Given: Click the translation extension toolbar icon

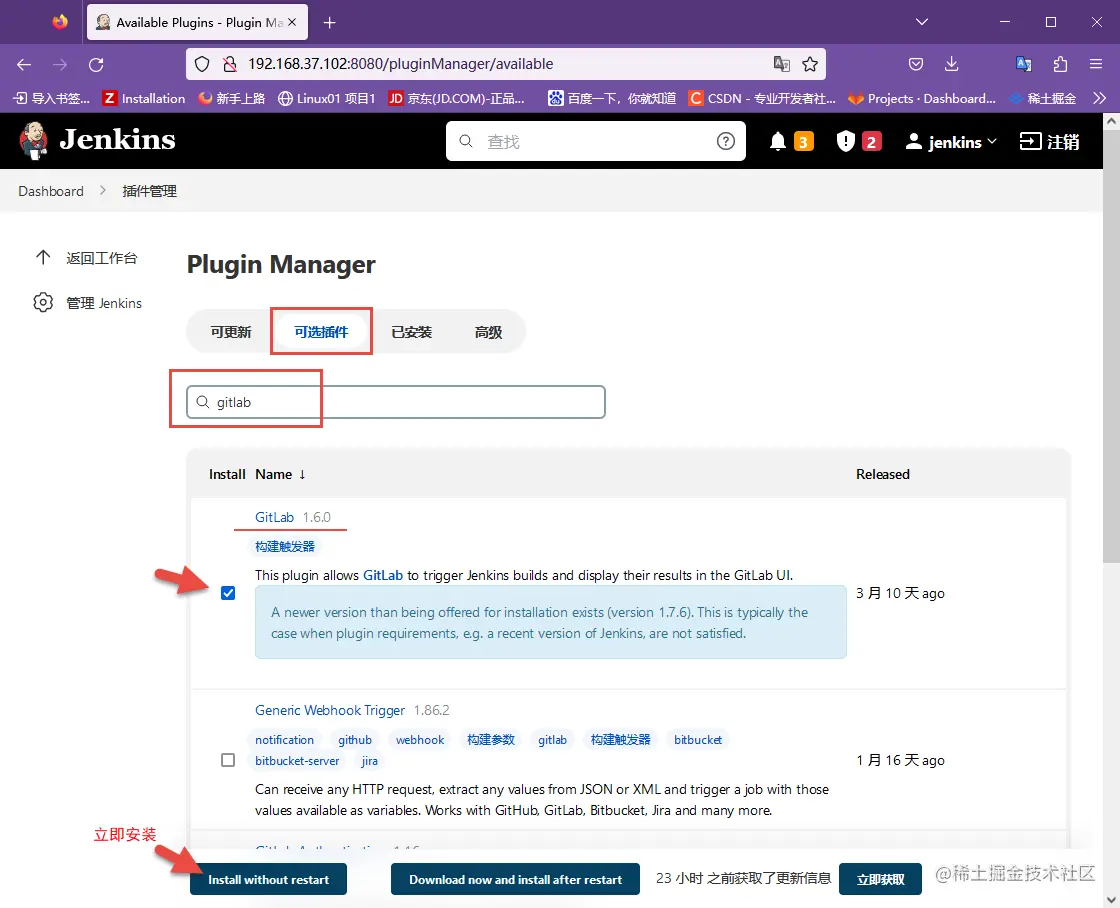Looking at the screenshot, I should pyautogui.click(x=1024, y=64).
